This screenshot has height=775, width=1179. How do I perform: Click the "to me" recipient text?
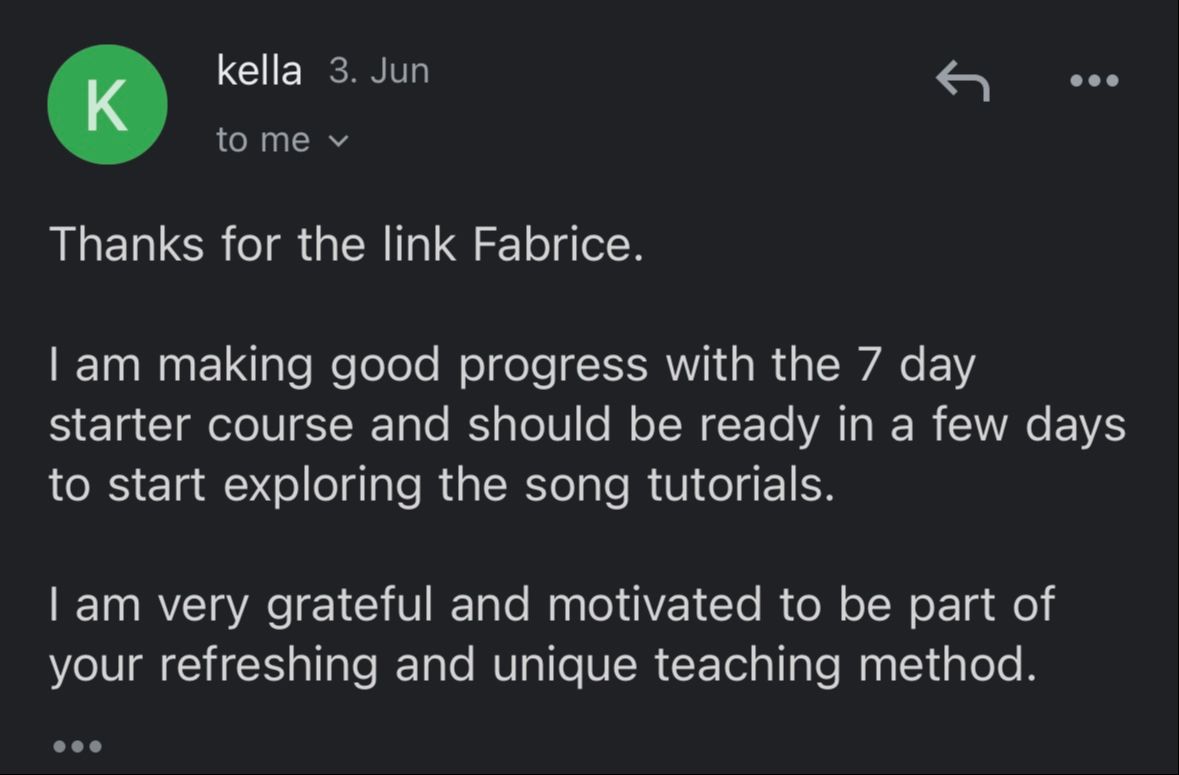click(x=263, y=141)
